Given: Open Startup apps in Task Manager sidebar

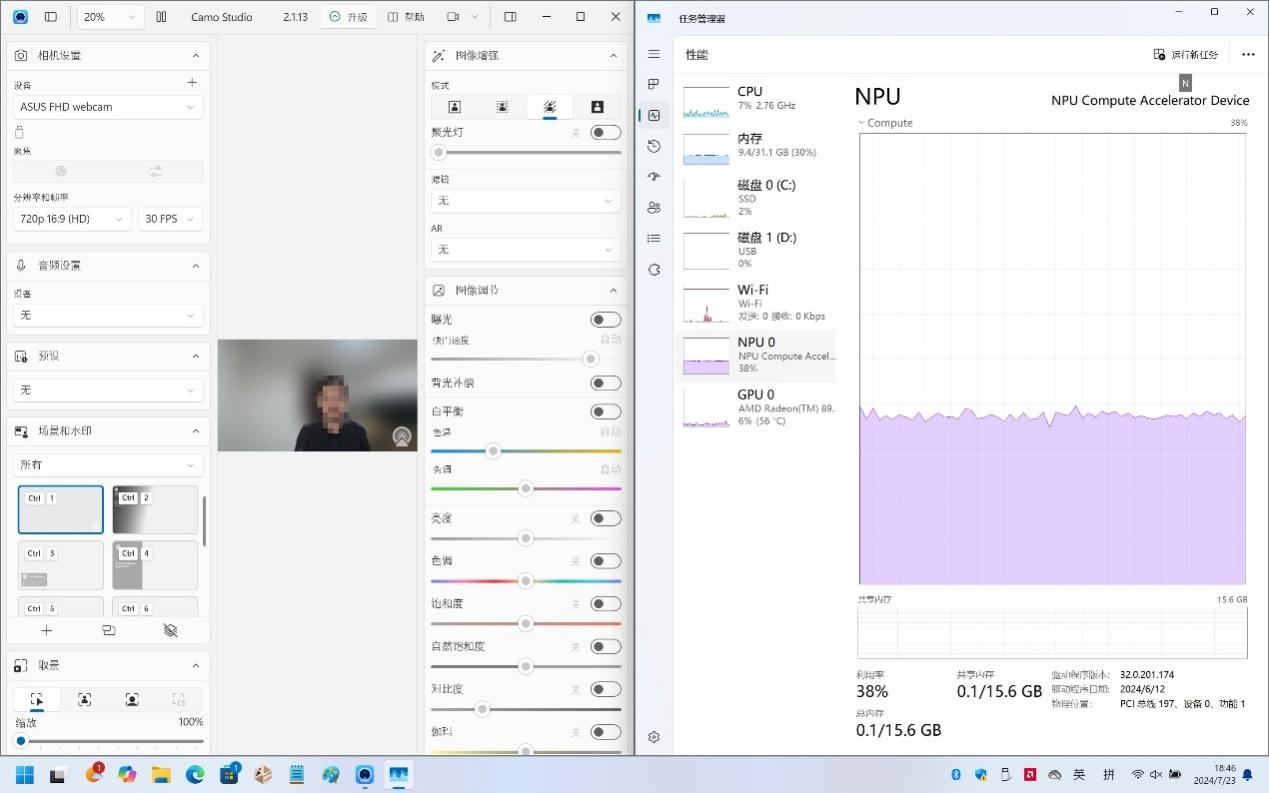Looking at the screenshot, I should [x=654, y=177].
